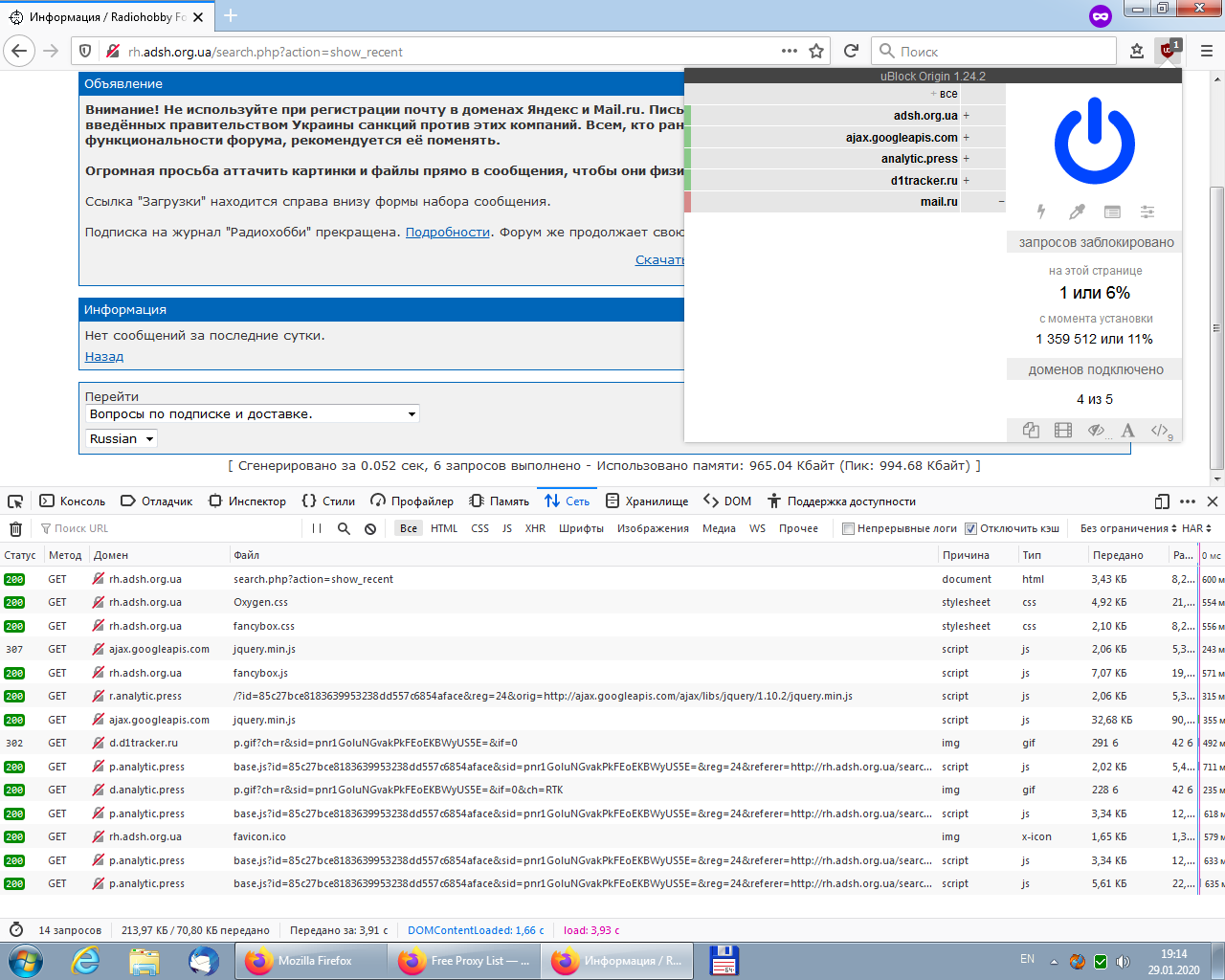The image size is (1225, 980).
Task: Follow the 'Назад' link
Action: 102,356
